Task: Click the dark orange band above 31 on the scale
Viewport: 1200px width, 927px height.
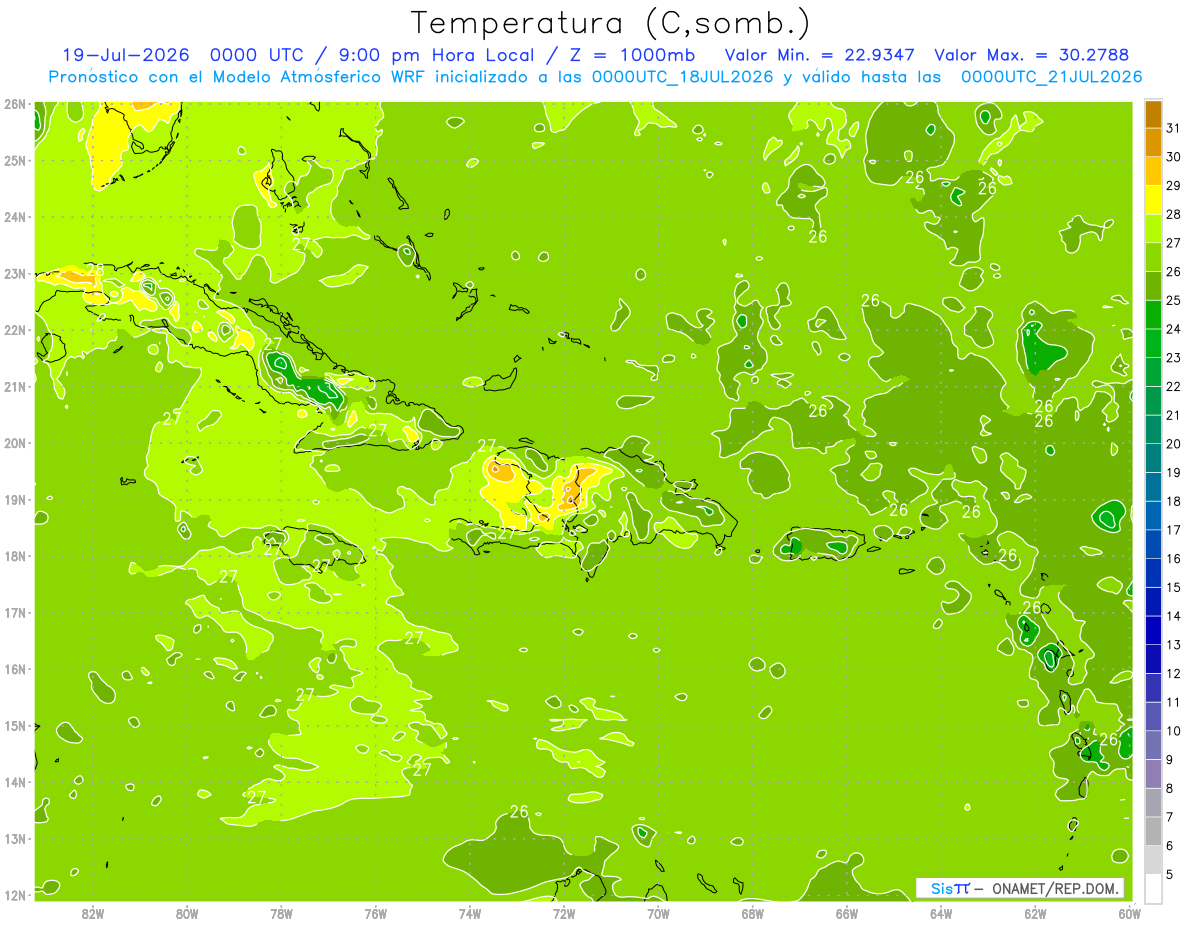Action: point(1153,114)
